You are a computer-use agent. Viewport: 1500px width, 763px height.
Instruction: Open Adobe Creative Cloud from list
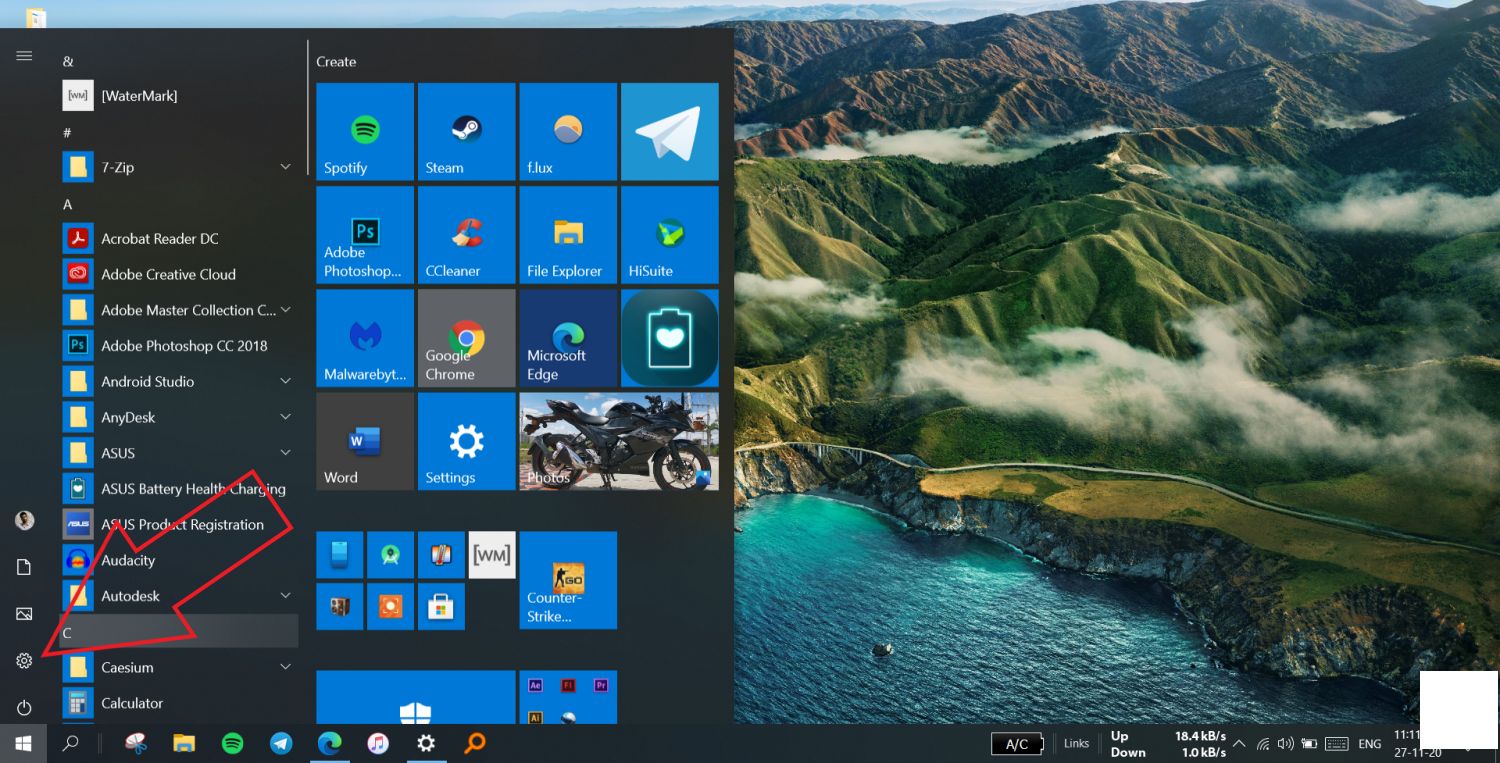(180, 274)
